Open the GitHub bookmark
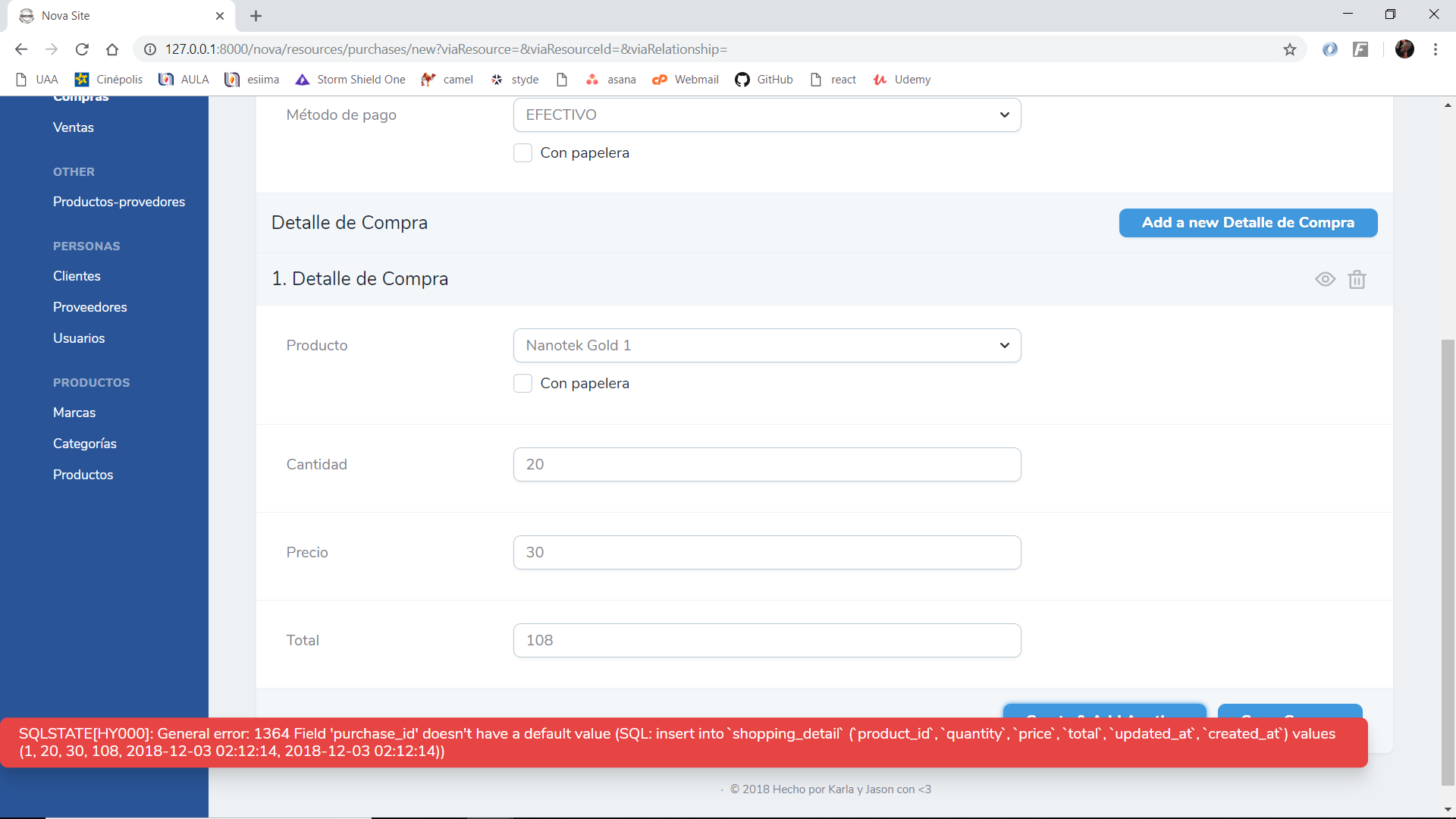This screenshot has width=1456, height=819. coord(764,80)
